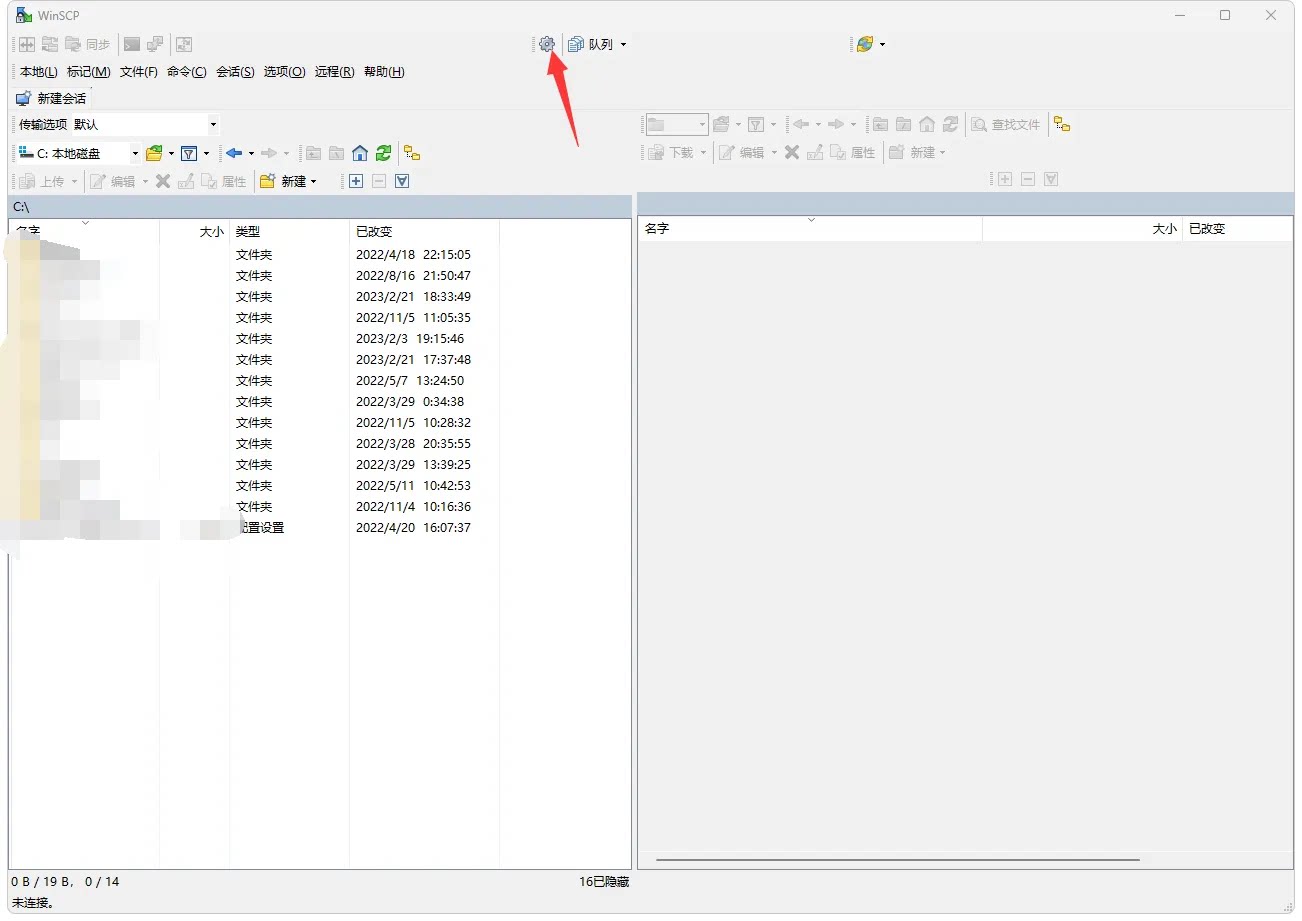Click the remote panel horizontal scrollbar
This screenshot has height=921, width=1302.
tap(898, 859)
